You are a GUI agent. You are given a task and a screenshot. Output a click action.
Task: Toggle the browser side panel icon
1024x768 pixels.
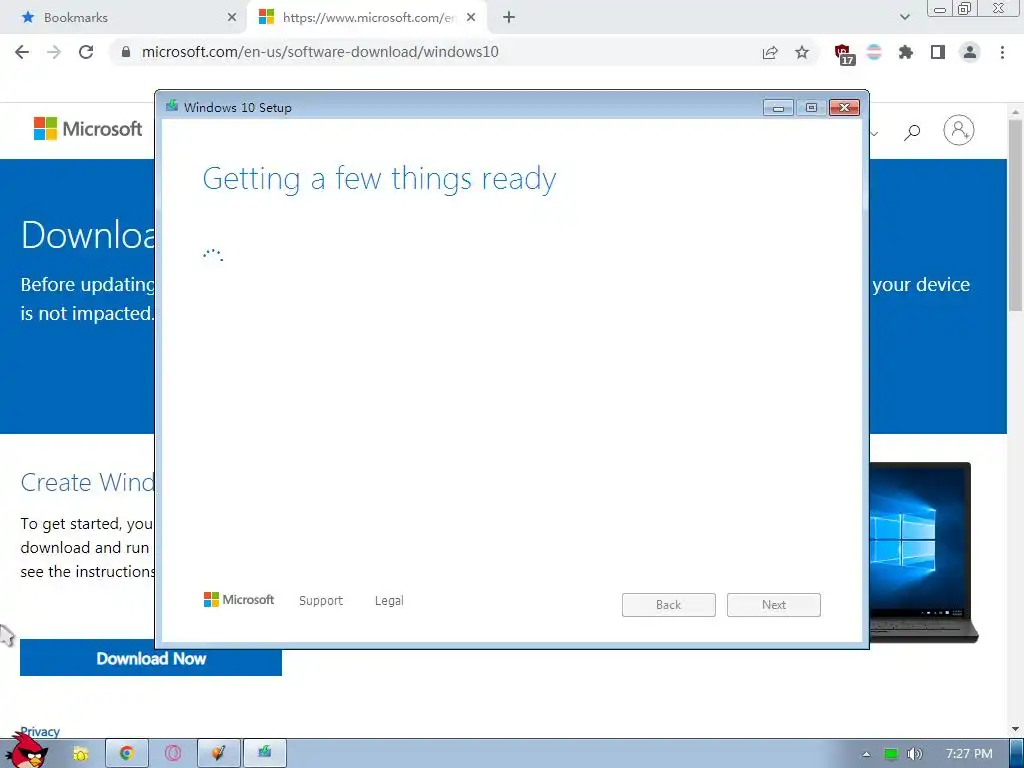938,52
